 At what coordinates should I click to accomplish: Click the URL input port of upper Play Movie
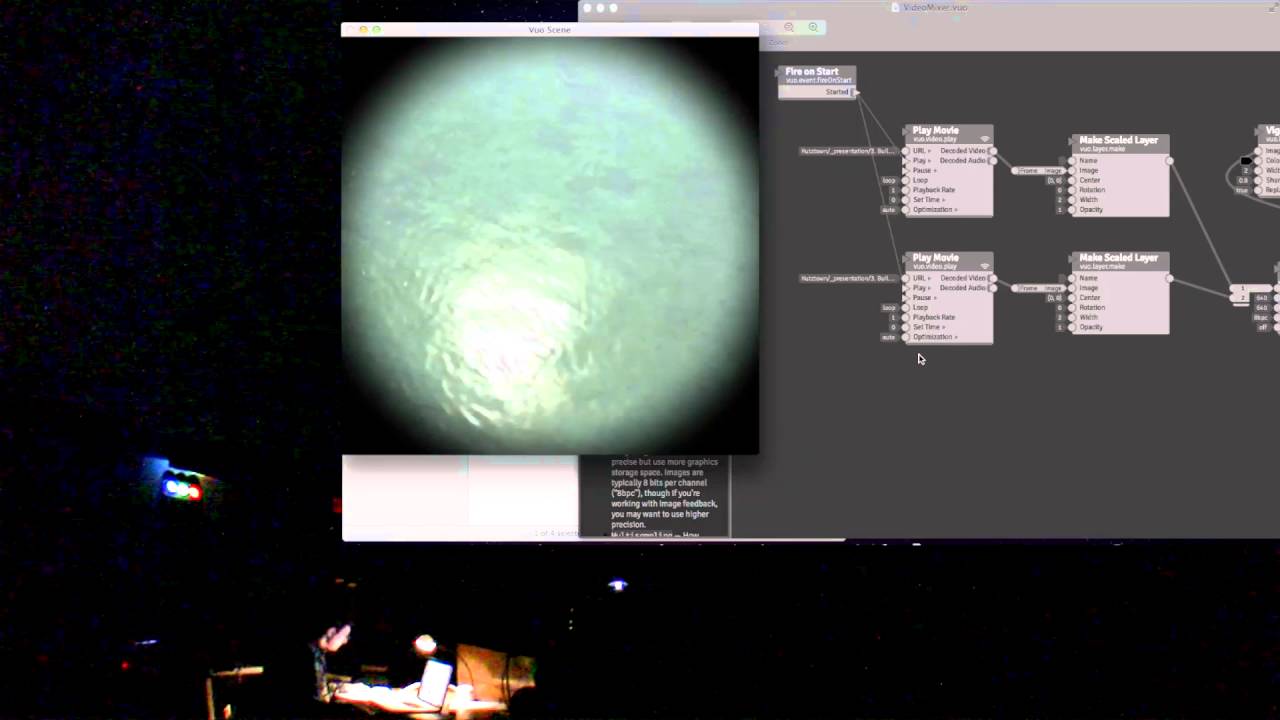906,151
